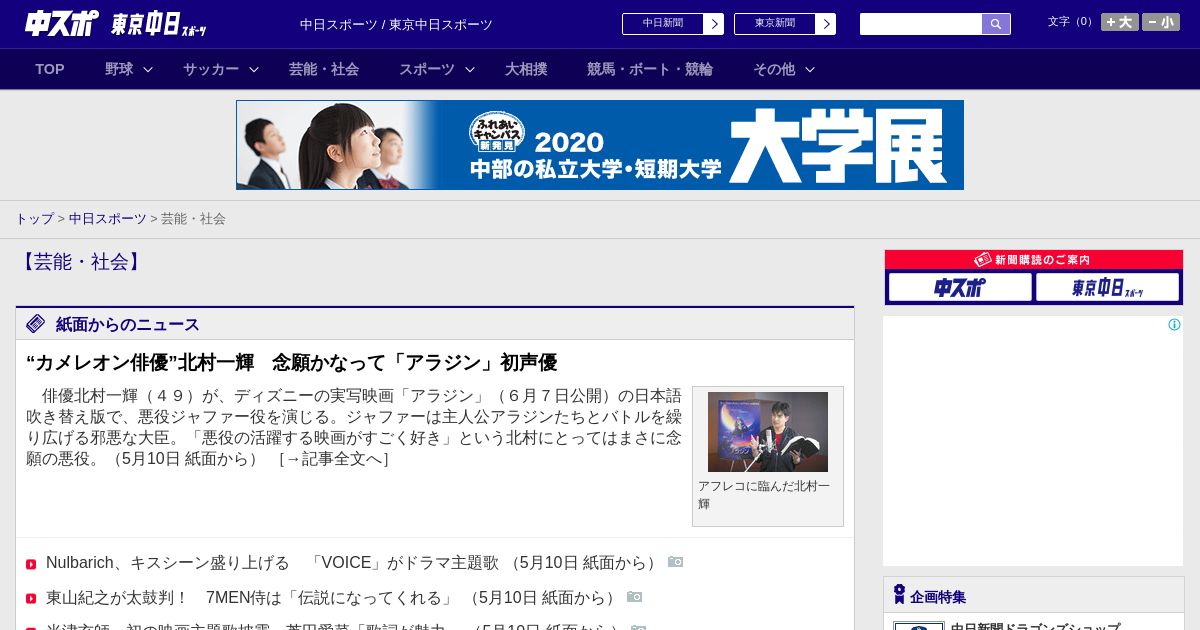Viewport: 1200px width, 630px height.
Task: Click red bullet before 東山紀之 headline
Action: pos(31,598)
